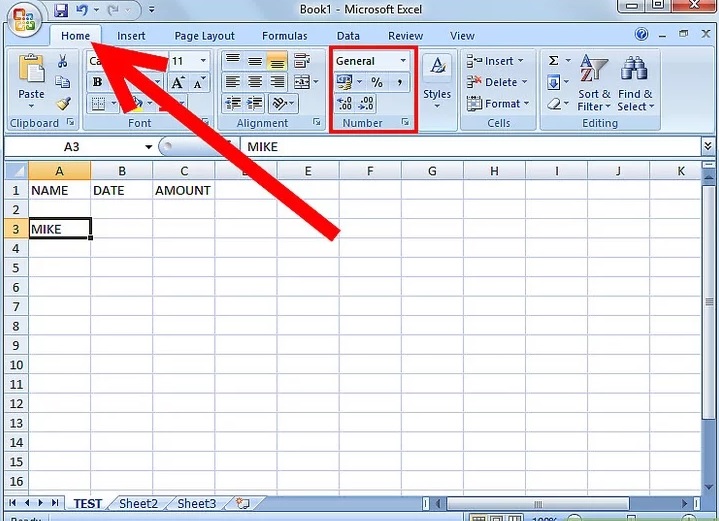Screen dimensions: 719x521
Task: Switch to the Review tab
Action: pyautogui.click(x=405, y=36)
